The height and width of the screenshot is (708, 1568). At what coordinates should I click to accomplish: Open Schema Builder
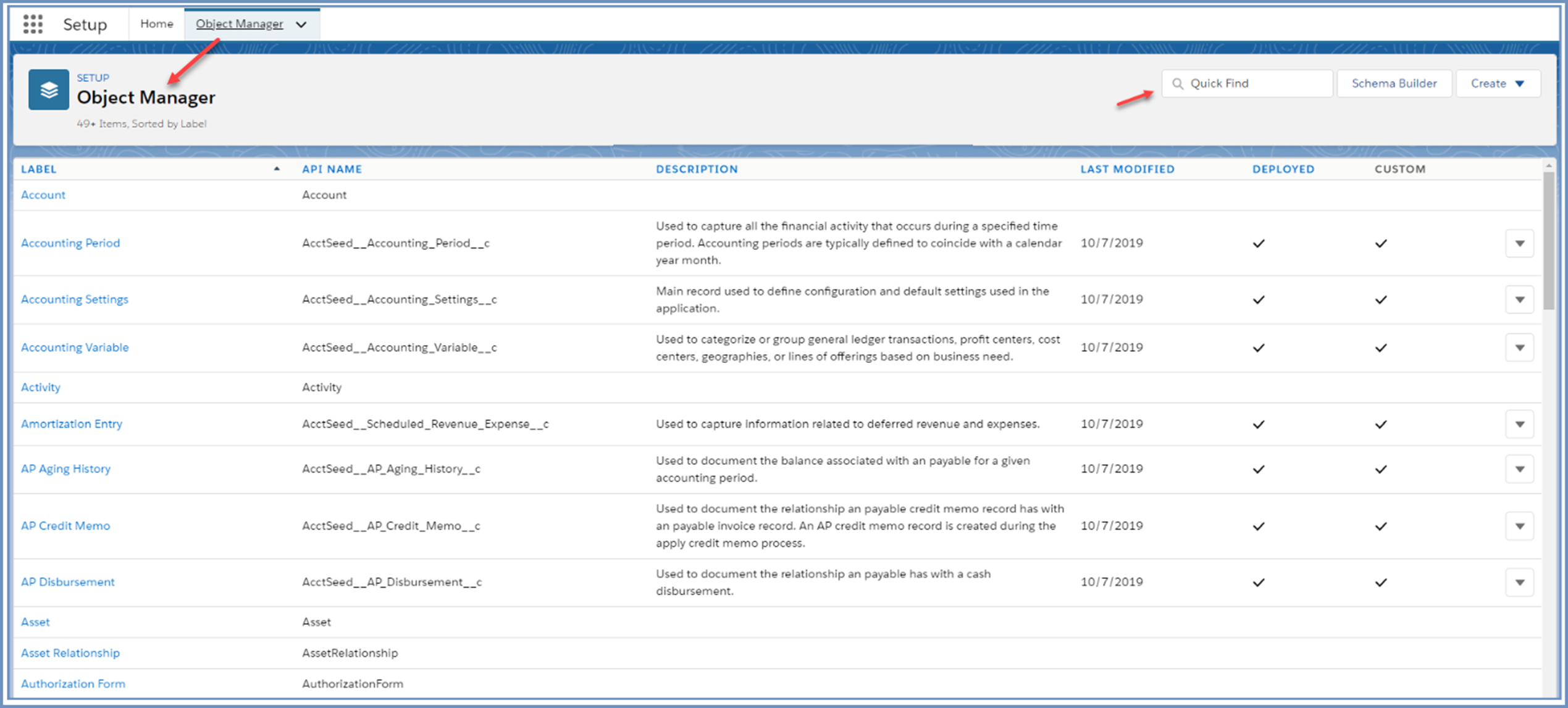click(1394, 83)
